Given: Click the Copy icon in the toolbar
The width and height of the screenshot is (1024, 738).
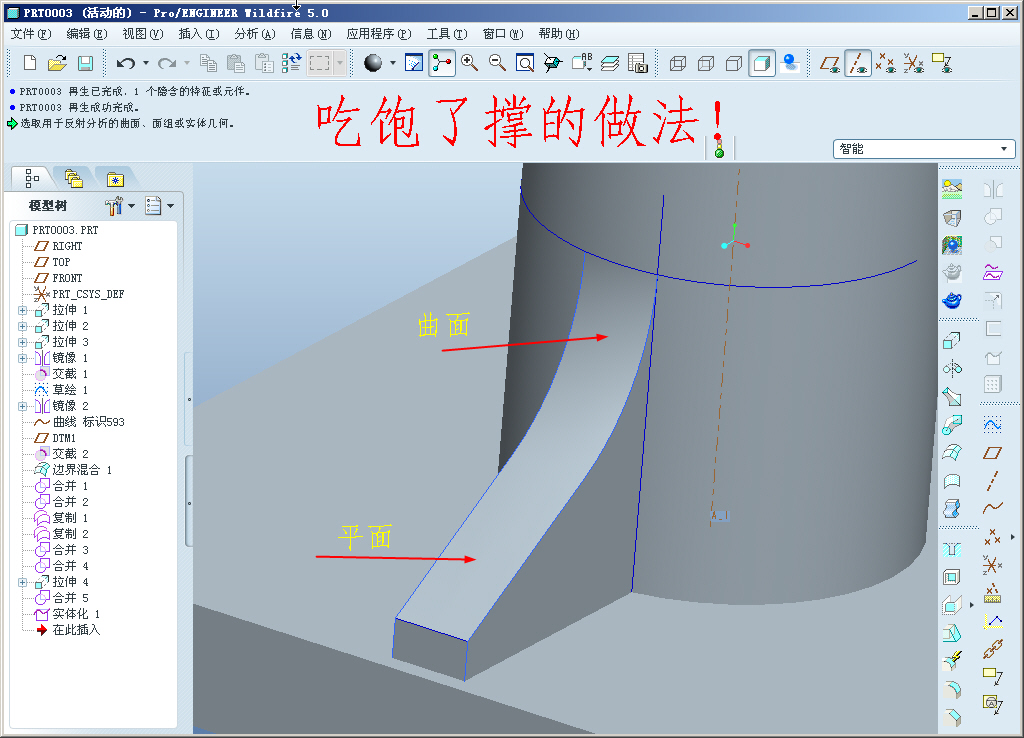Looking at the screenshot, I should [208, 63].
